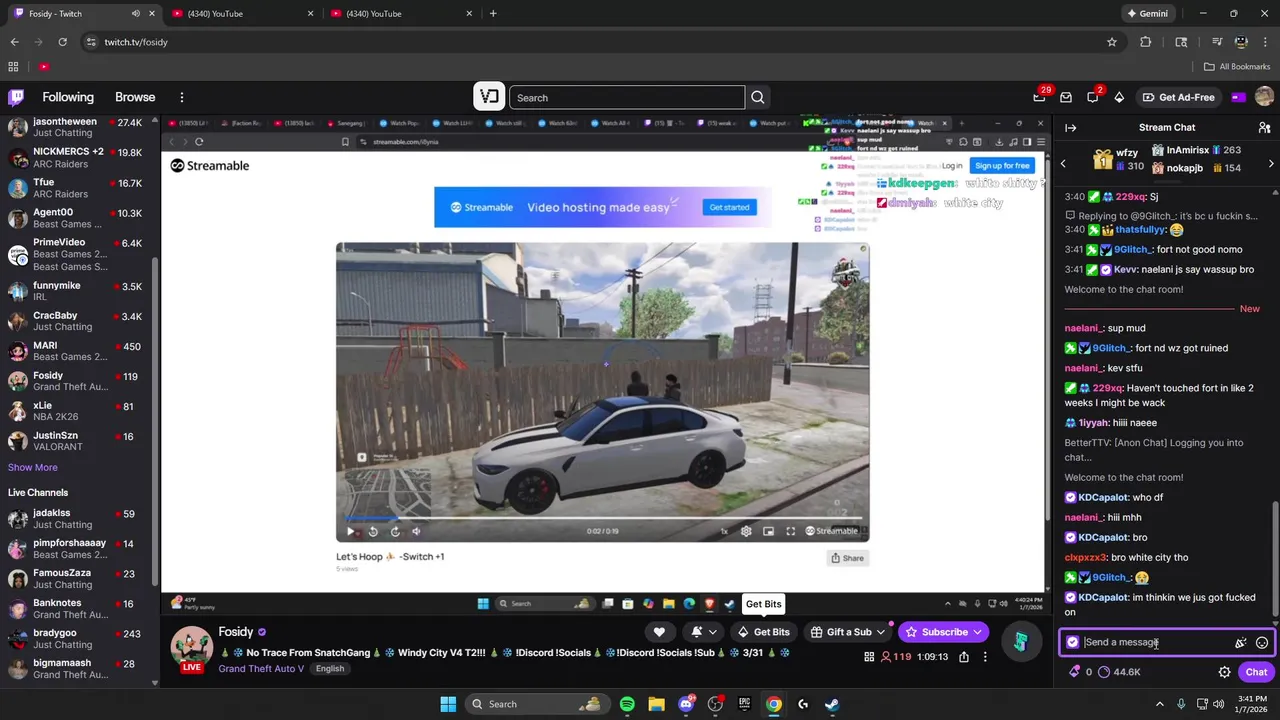Click Show More in followed channels
Screen dimensions: 1280x720
[33, 467]
